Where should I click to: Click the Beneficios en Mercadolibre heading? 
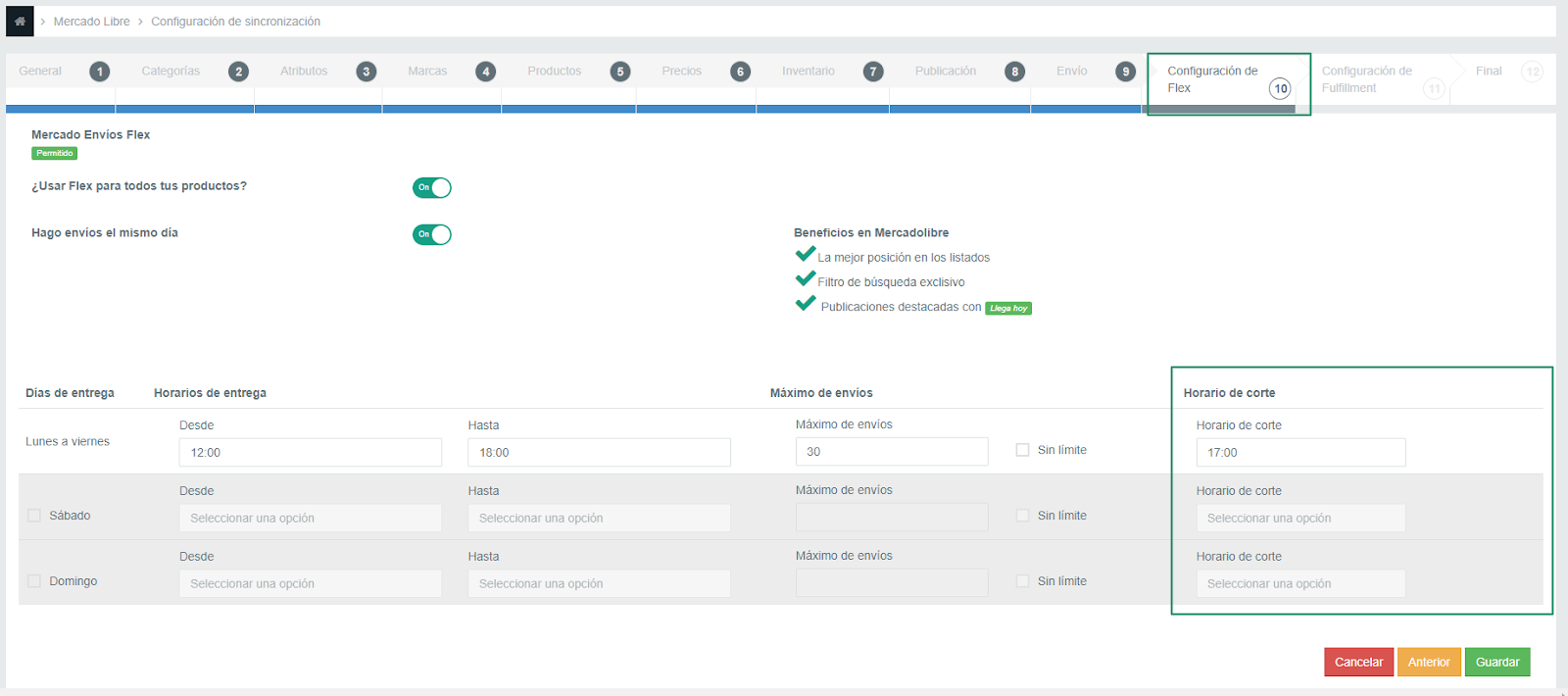[x=871, y=233]
